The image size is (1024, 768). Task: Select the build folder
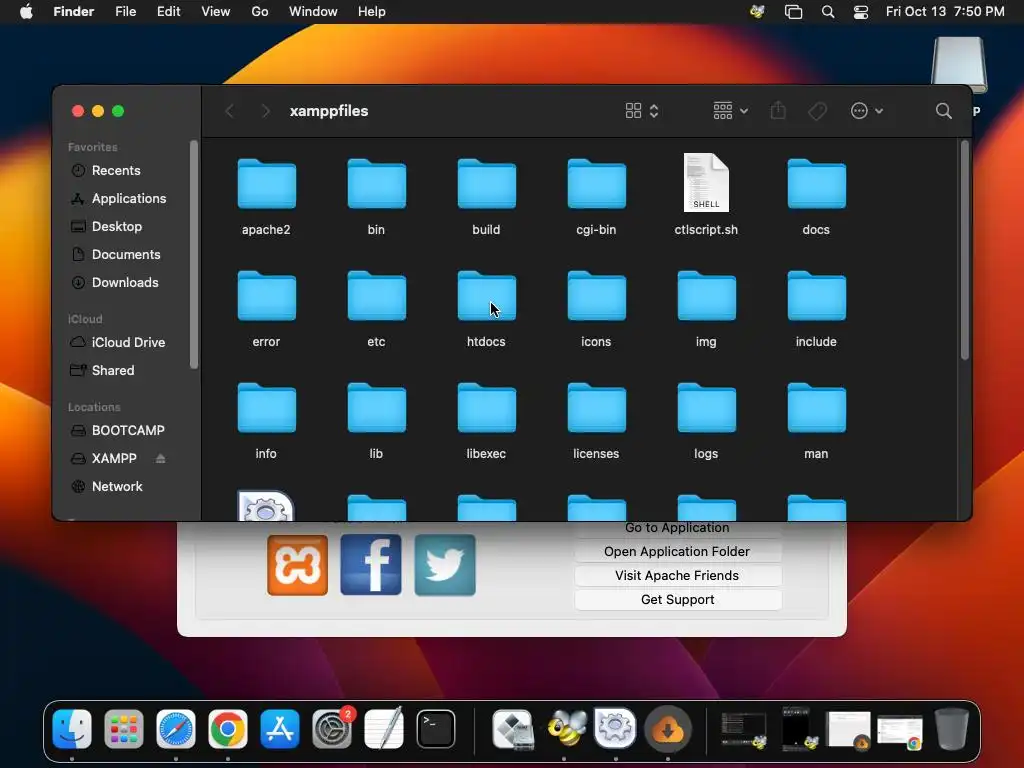(x=487, y=185)
